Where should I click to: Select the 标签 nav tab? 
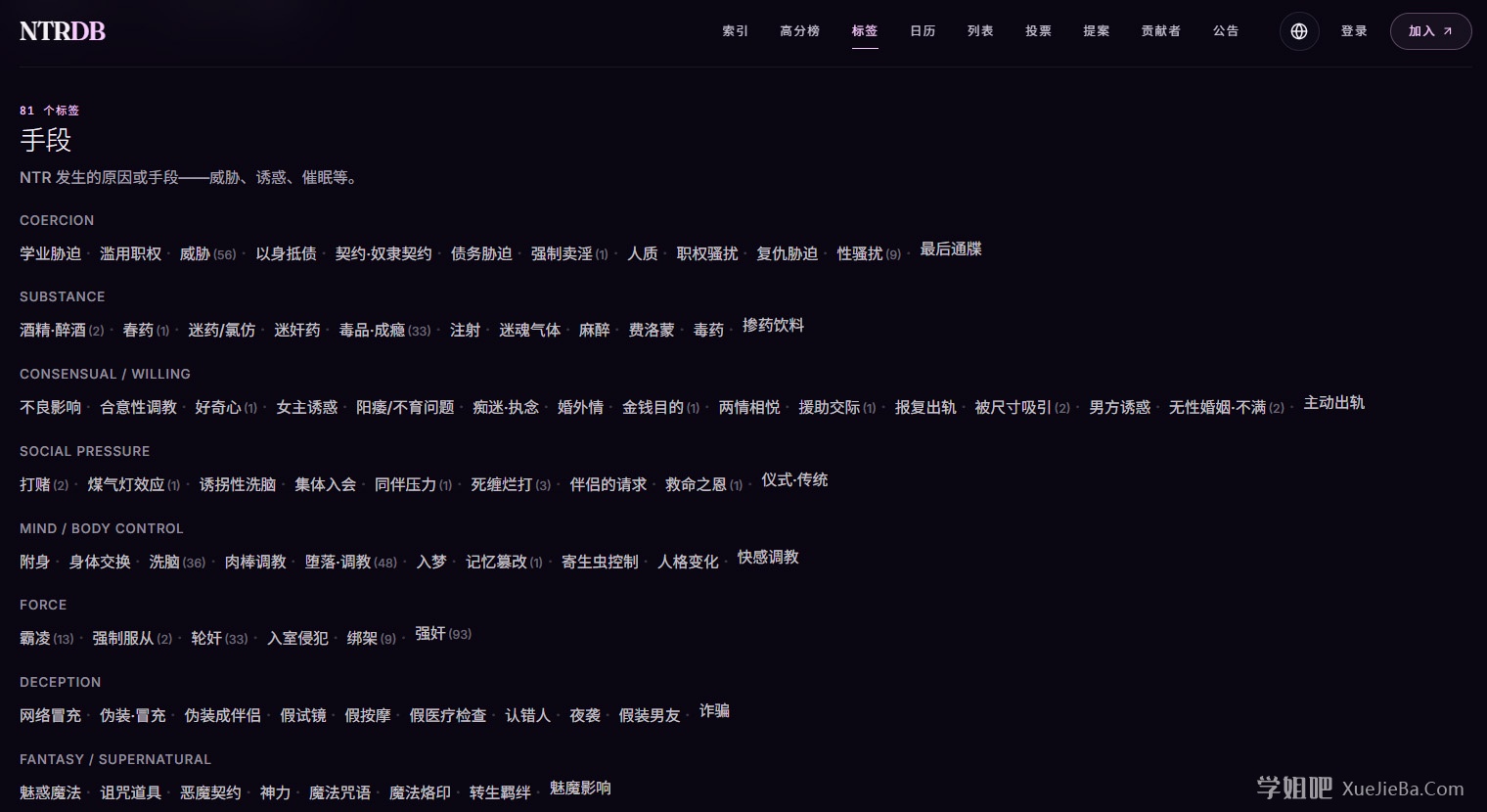click(865, 31)
